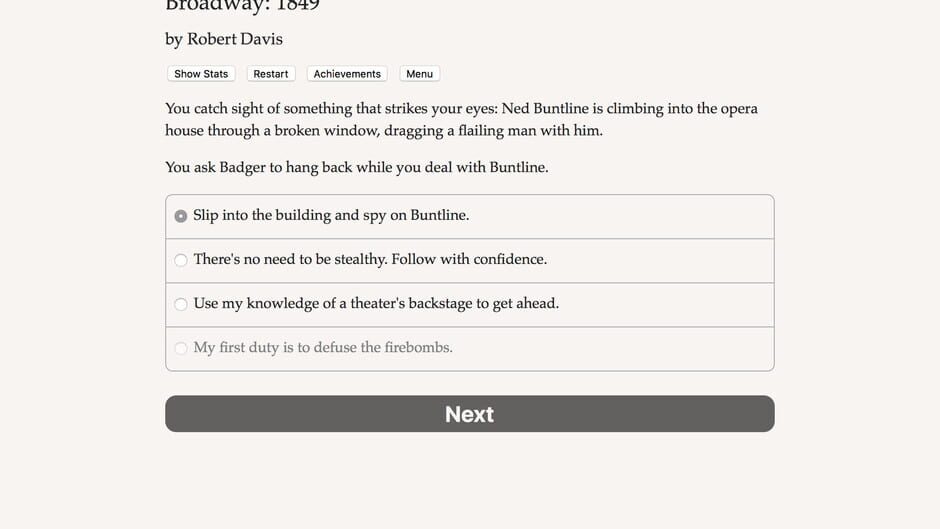Open the Show Stats screen
This screenshot has height=529, width=940.
click(x=201, y=74)
